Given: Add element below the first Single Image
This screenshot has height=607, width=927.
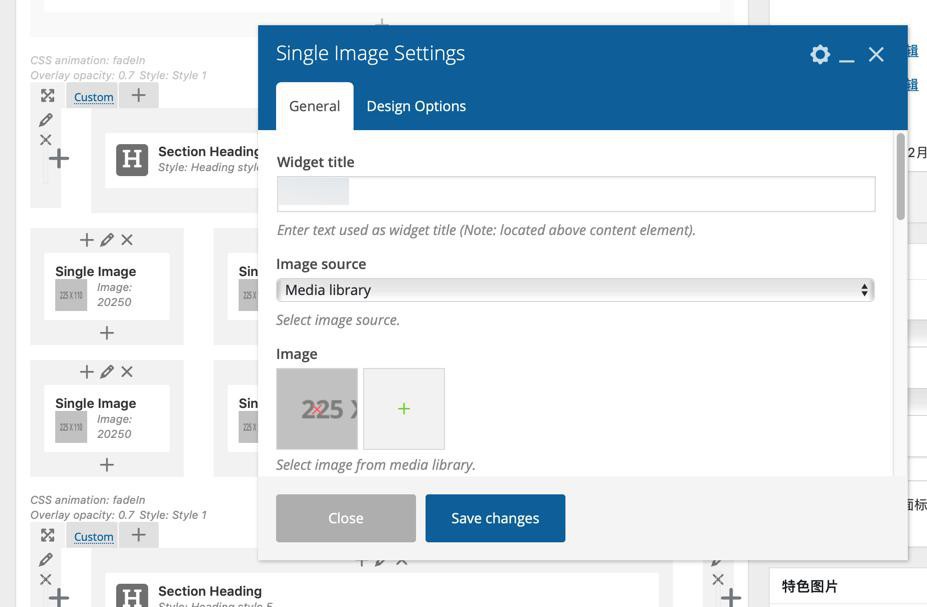Looking at the screenshot, I should (107, 332).
